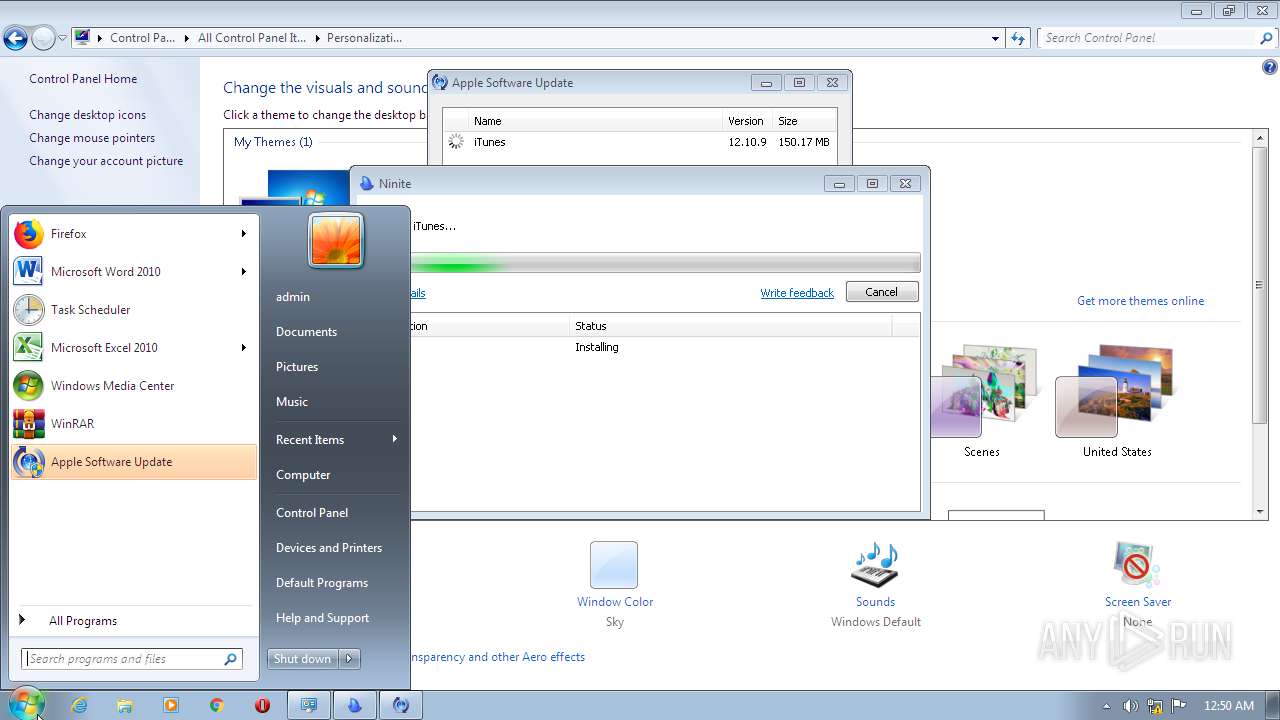Open Pictures from the Start menu
This screenshot has height=720, width=1280.
coord(297,367)
